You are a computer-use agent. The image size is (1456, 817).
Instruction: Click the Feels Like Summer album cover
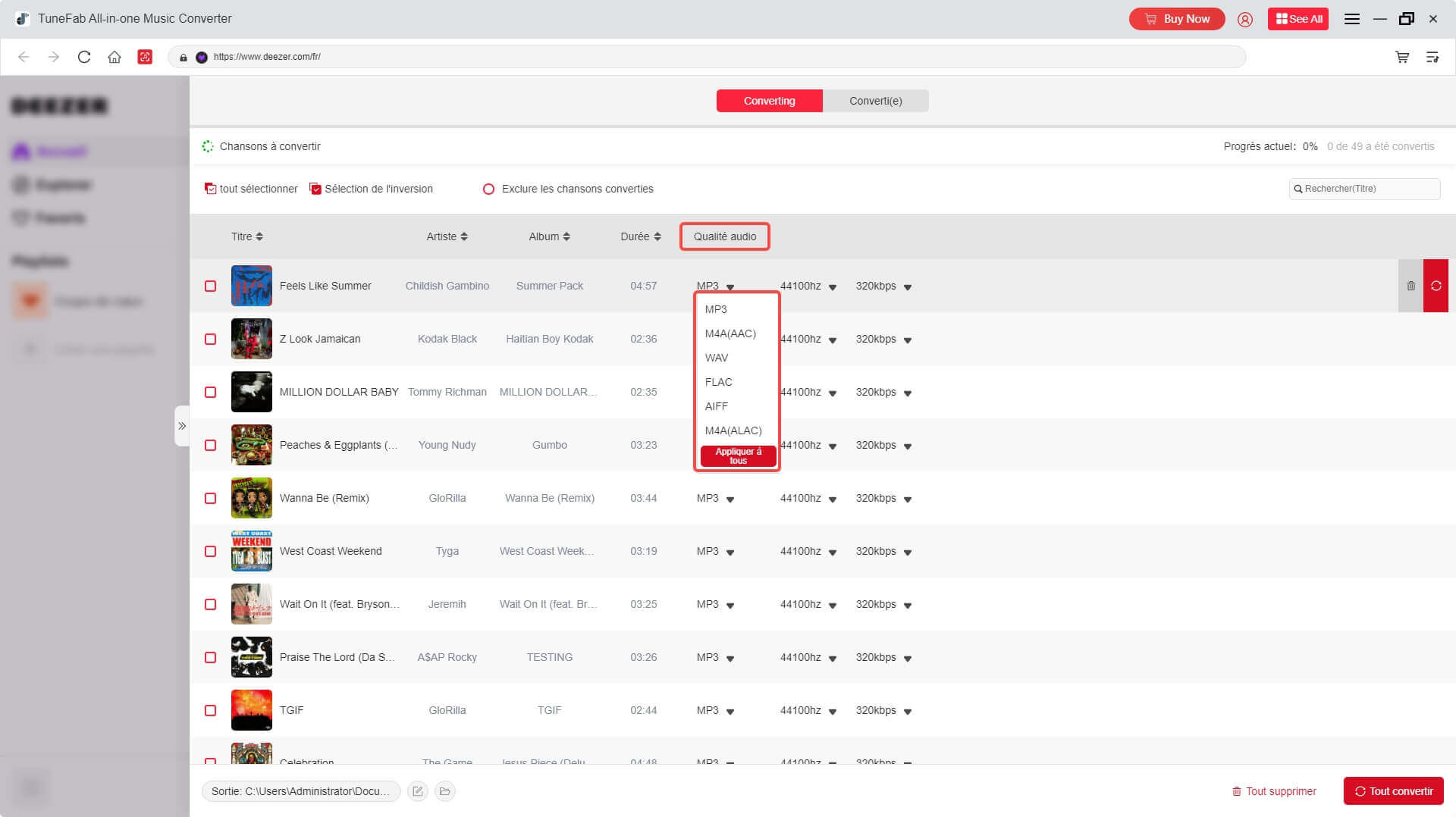252,286
